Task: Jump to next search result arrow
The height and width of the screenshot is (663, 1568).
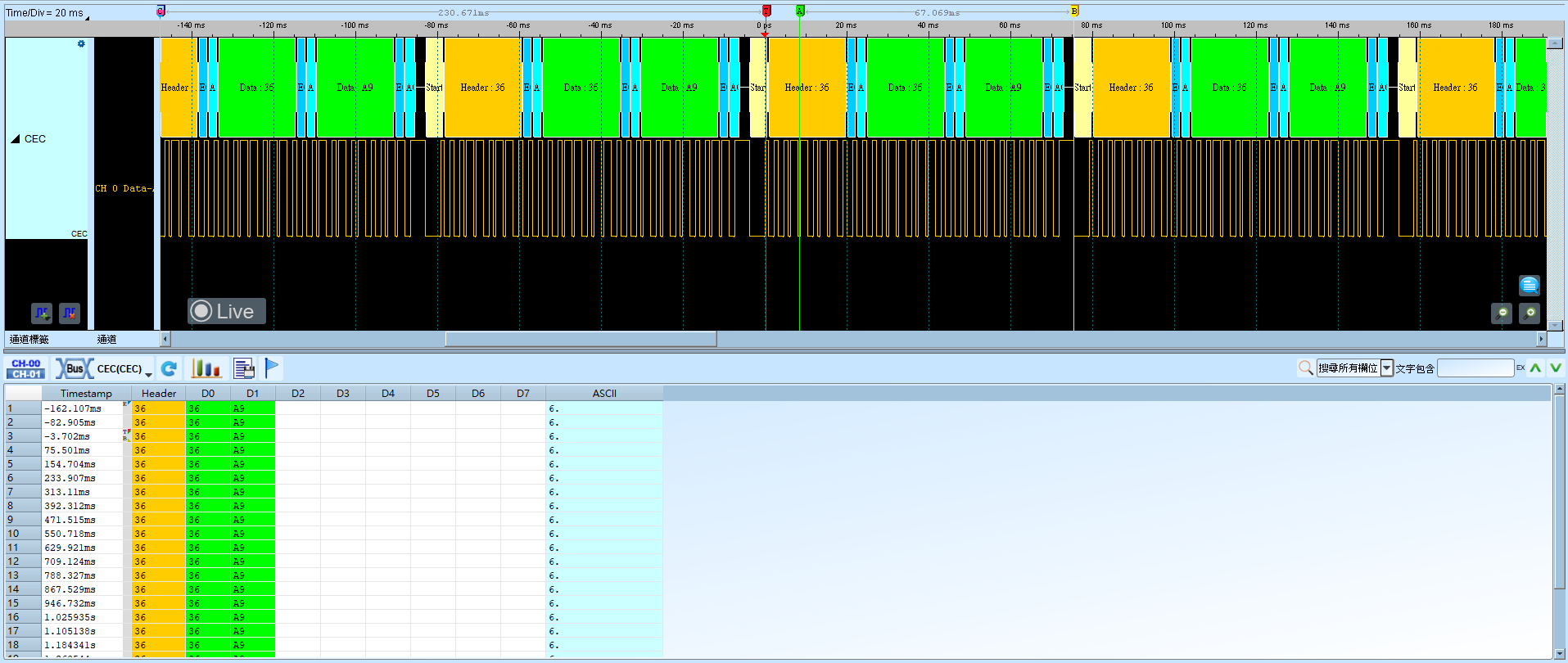Action: [1556, 368]
